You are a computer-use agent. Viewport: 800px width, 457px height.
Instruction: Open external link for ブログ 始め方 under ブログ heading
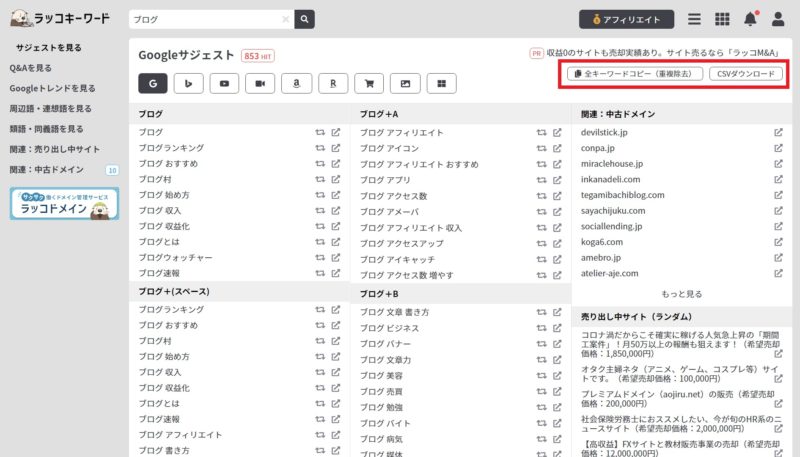click(336, 195)
